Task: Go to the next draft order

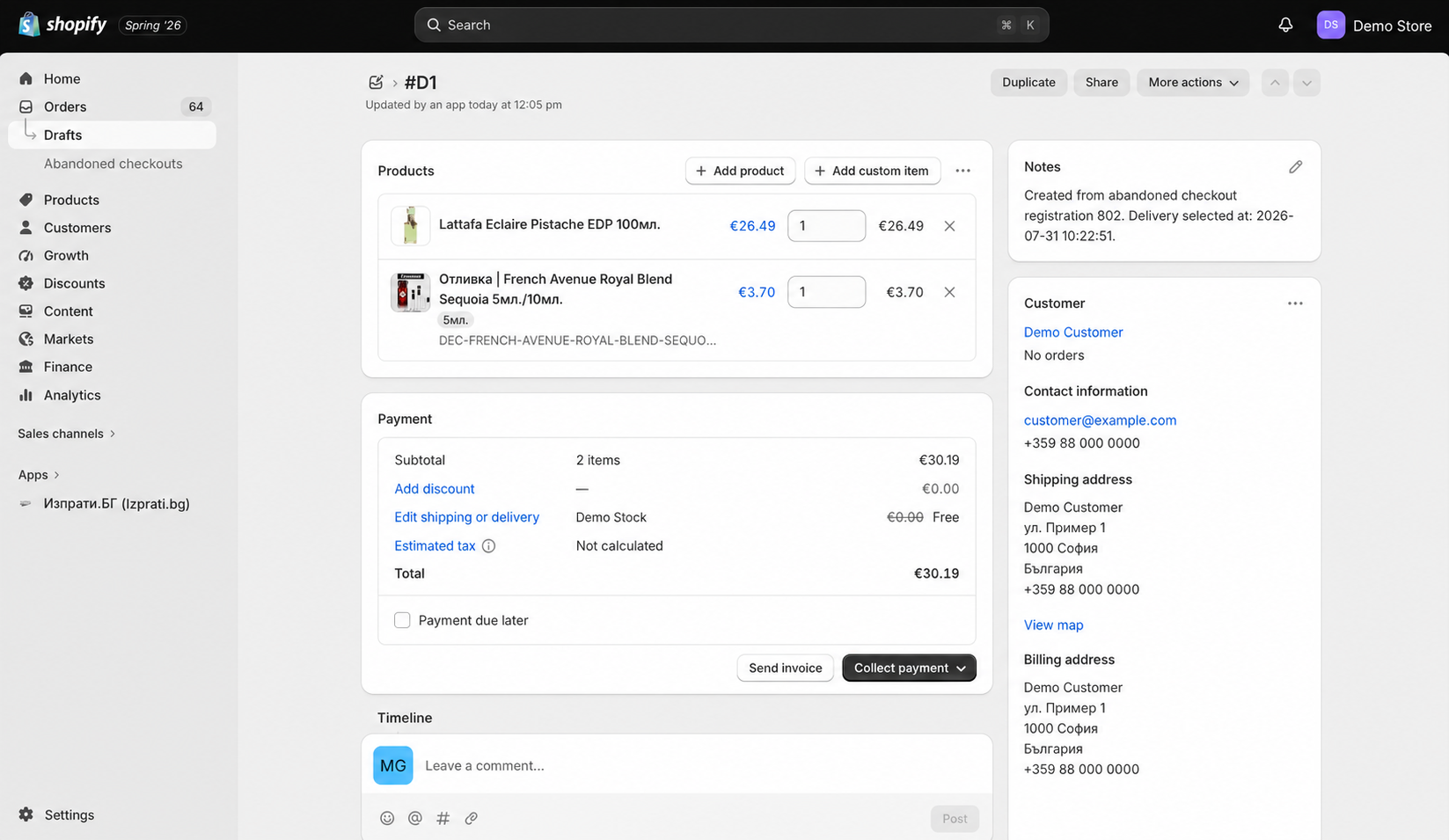Action: [1306, 83]
